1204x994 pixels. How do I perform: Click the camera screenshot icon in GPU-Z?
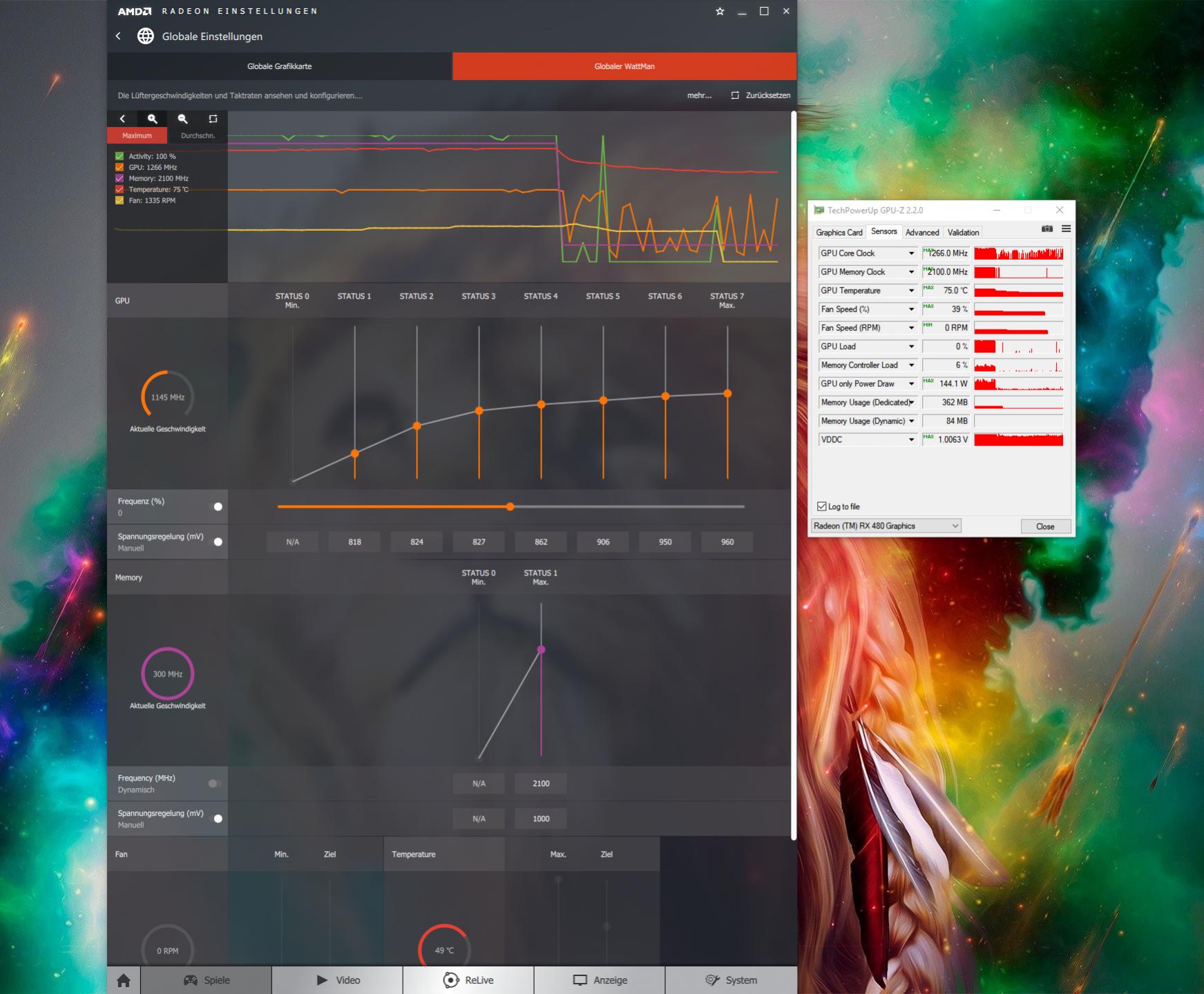(1047, 229)
